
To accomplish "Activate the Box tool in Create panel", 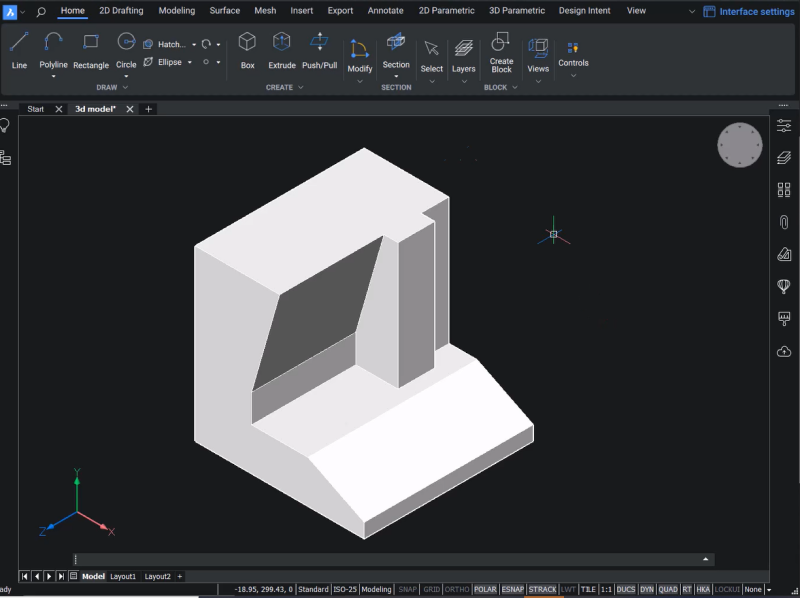I will (x=247, y=50).
